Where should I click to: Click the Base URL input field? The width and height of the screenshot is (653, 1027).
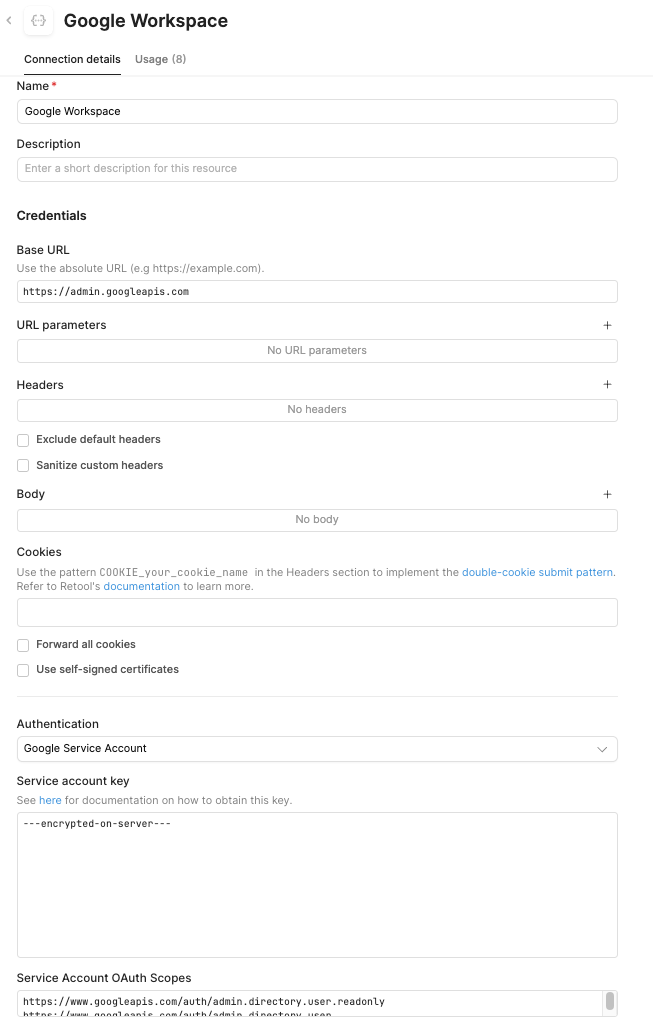coord(317,291)
